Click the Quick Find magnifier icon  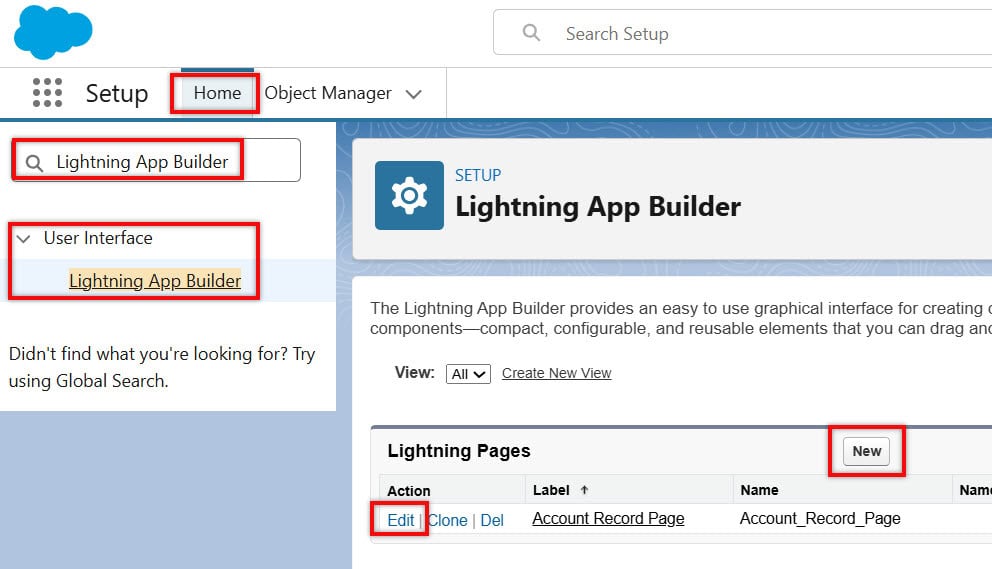34,163
